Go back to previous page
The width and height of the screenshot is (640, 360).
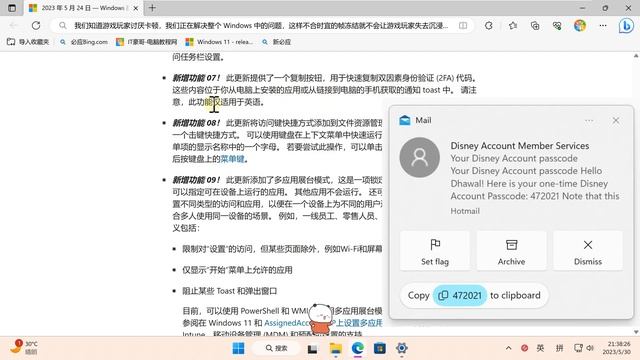[x=13, y=25]
